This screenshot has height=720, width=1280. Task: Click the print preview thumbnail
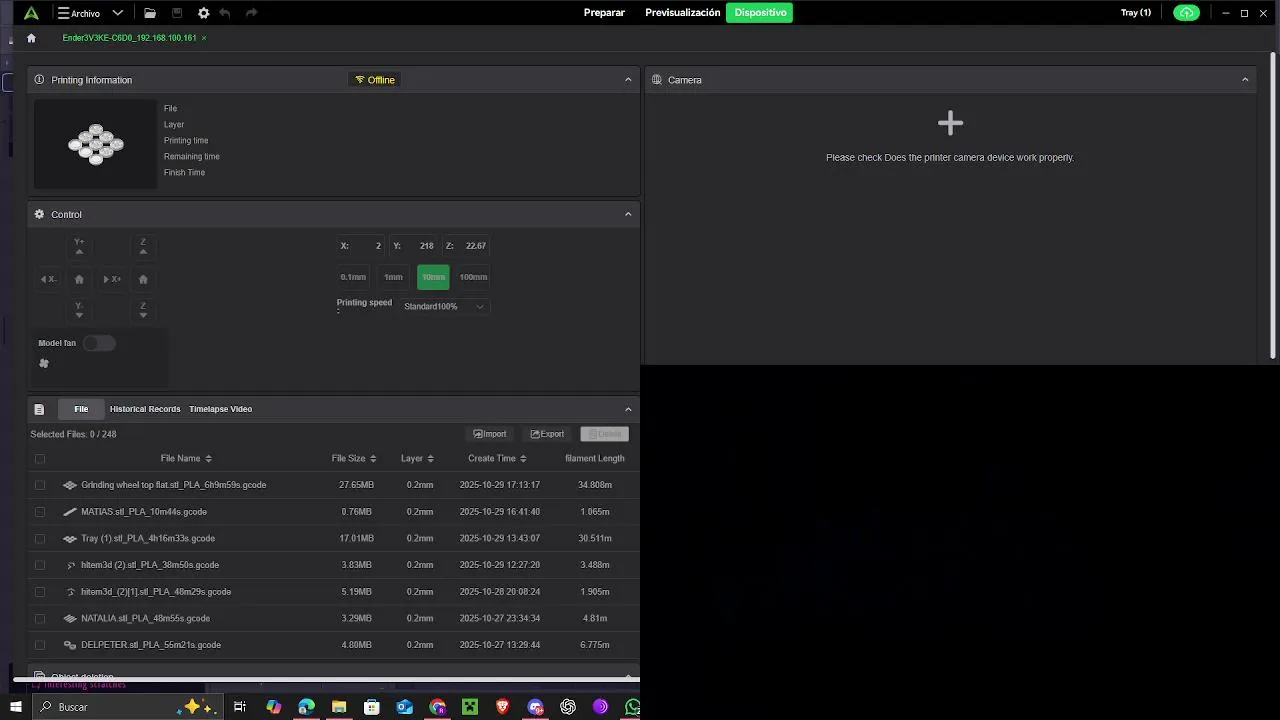point(96,144)
